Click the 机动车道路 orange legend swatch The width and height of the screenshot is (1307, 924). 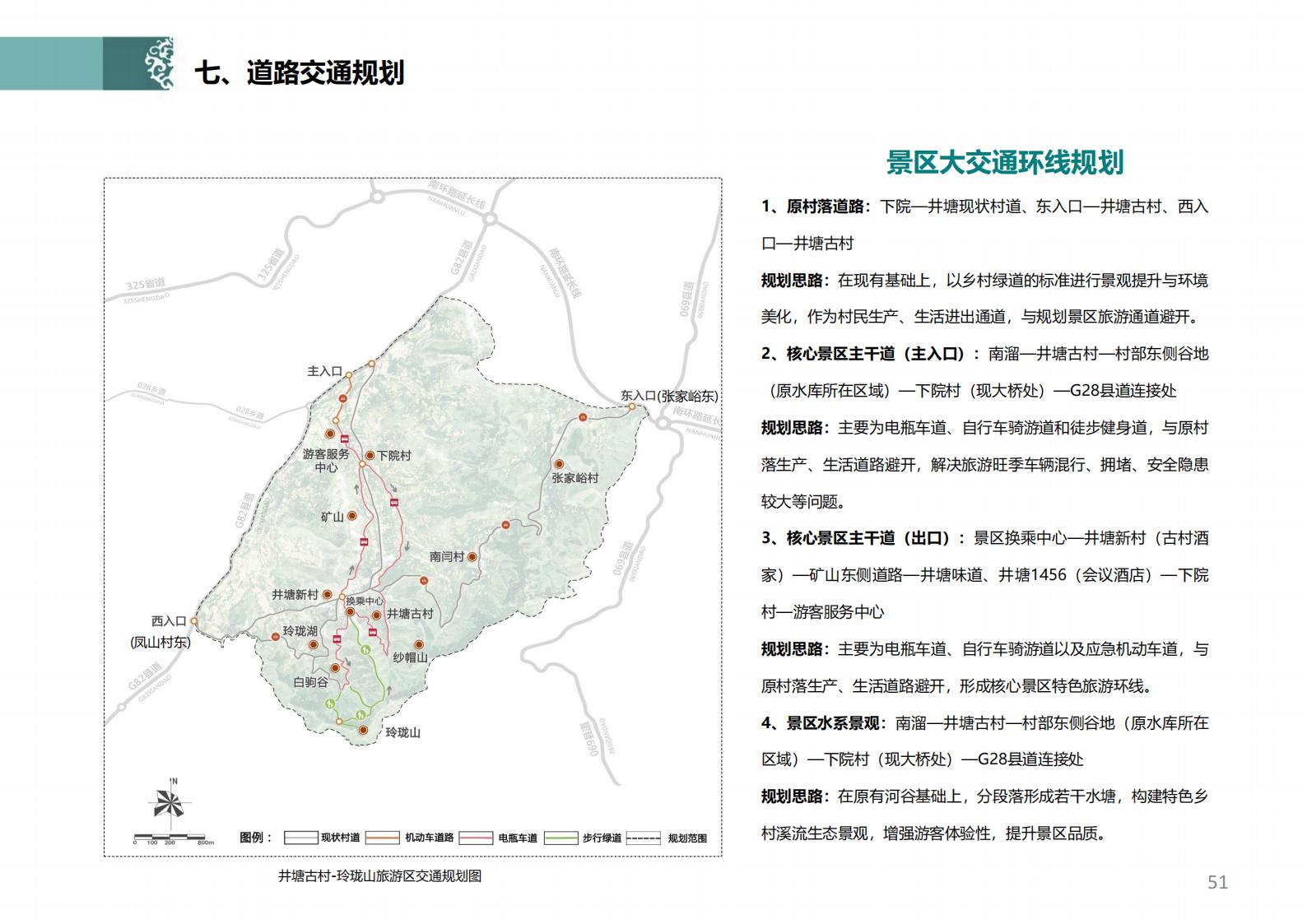tap(383, 838)
